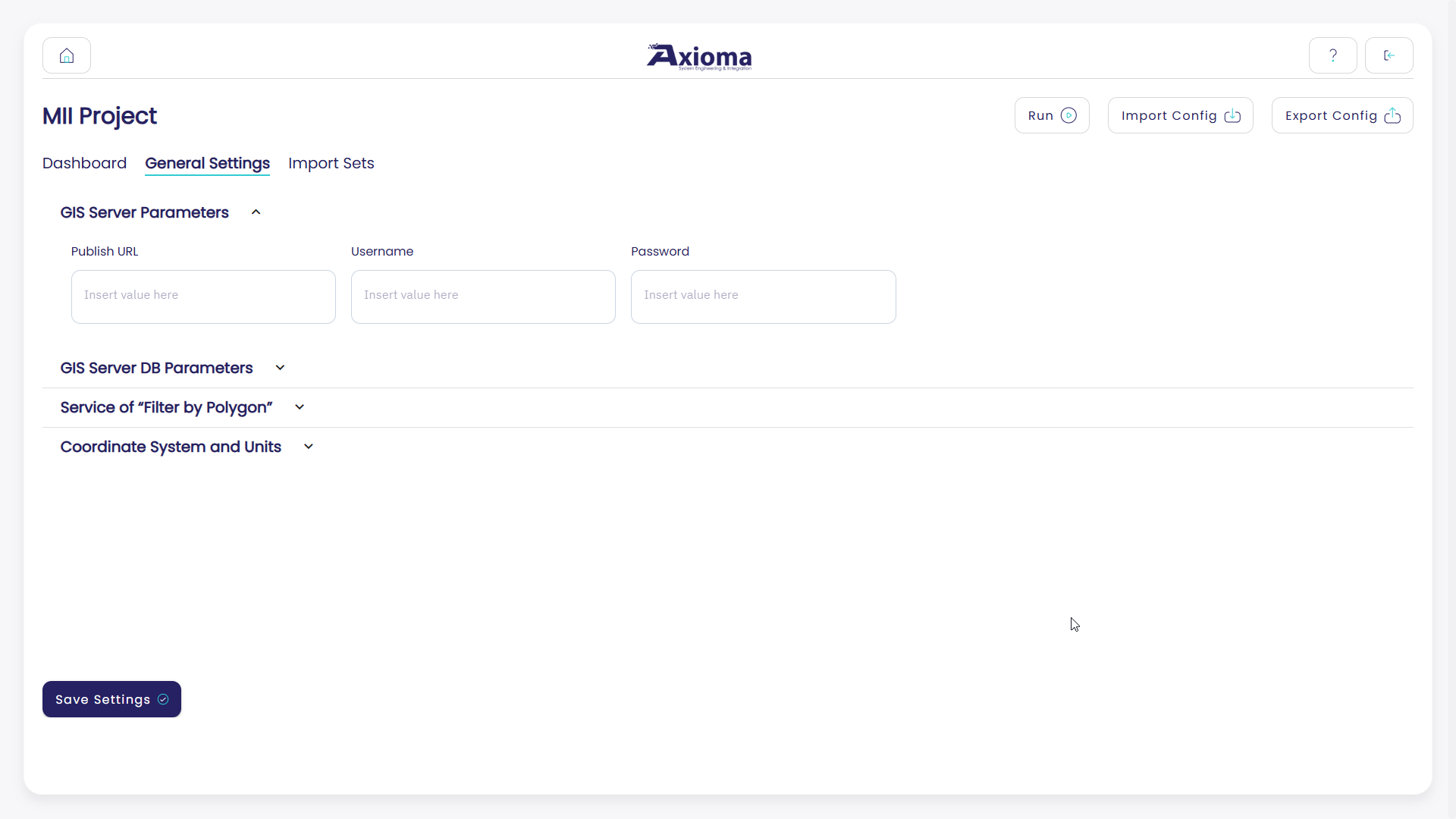Expand the Service of "Filter by Polygon" section
The height and width of the screenshot is (819, 1456).
coord(300,407)
